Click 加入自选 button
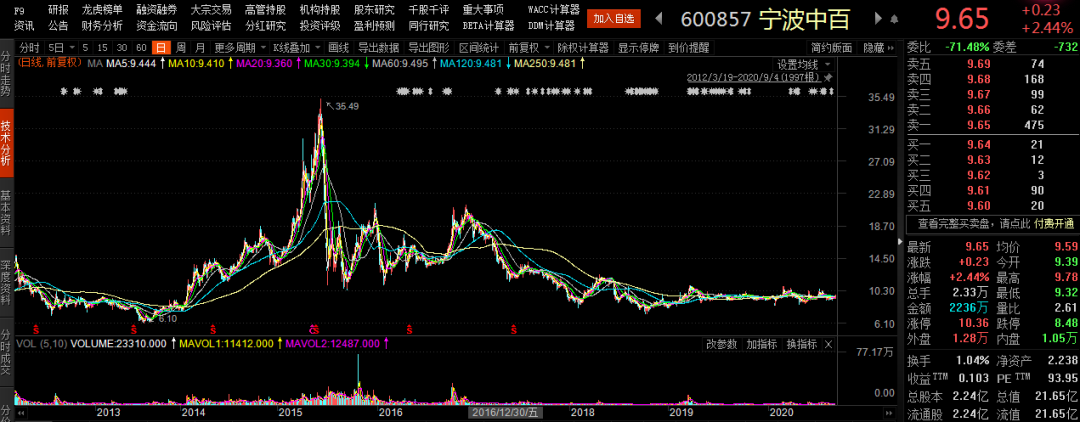 tap(614, 19)
